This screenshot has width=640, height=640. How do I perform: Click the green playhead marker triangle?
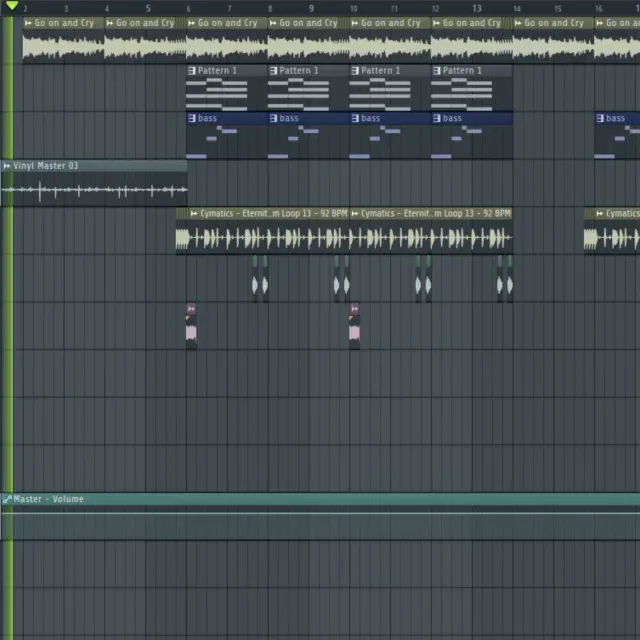point(12,6)
